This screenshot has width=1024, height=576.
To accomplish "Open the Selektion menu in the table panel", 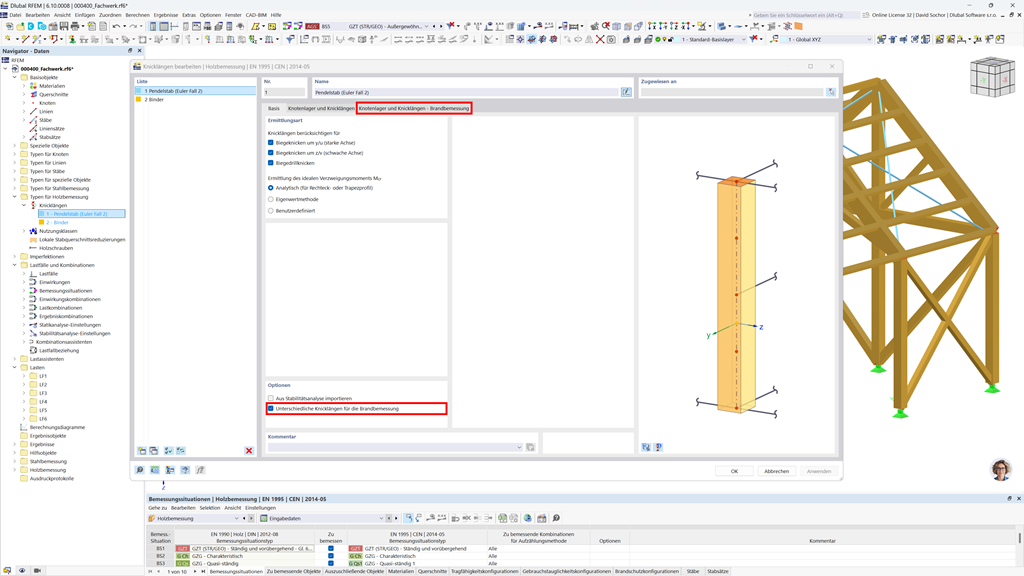I will (210, 507).
